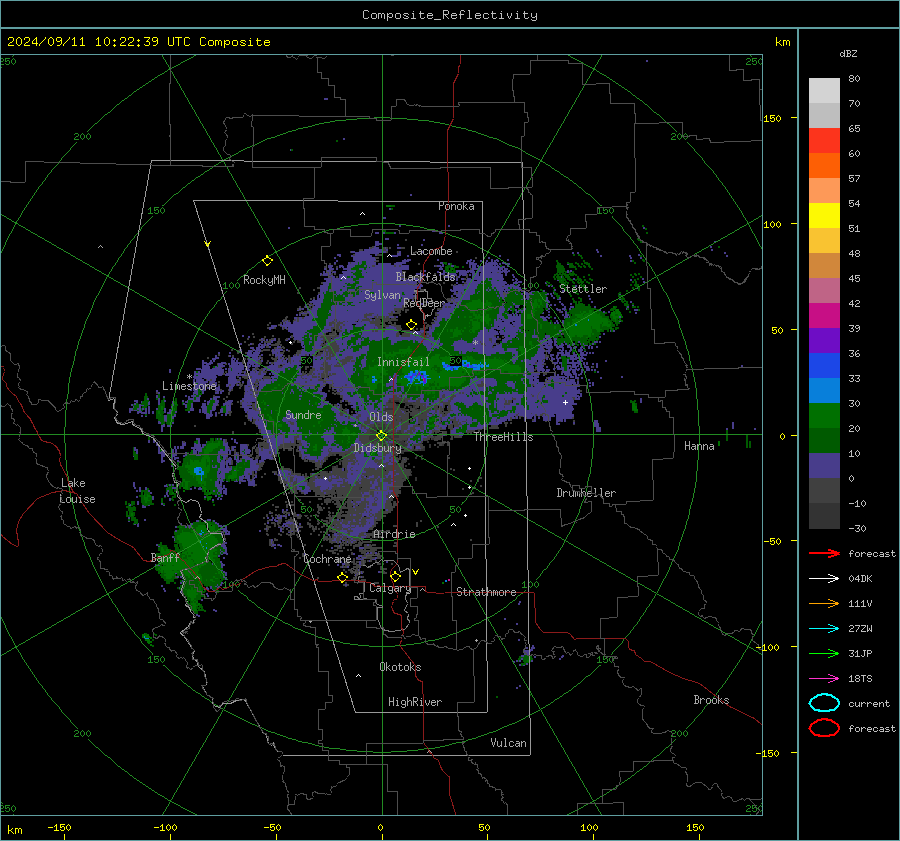
Task: Select the red 60–65 dBZ swatch
Action: point(824,141)
